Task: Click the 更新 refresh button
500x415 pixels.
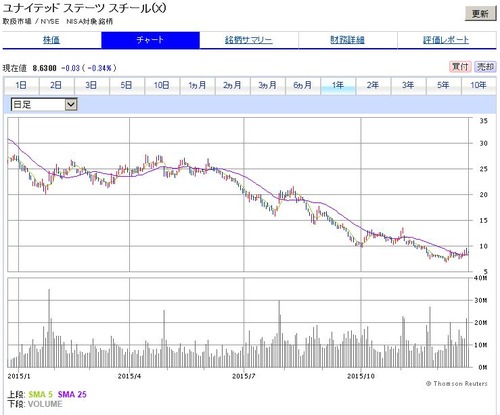Action: [x=480, y=14]
